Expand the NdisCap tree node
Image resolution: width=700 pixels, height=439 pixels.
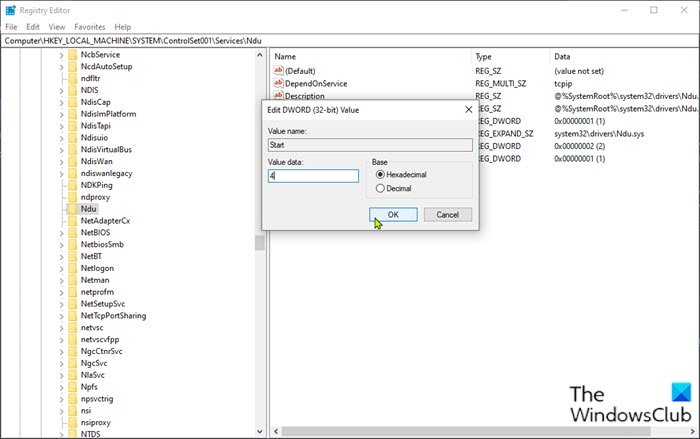pyautogui.click(x=61, y=103)
